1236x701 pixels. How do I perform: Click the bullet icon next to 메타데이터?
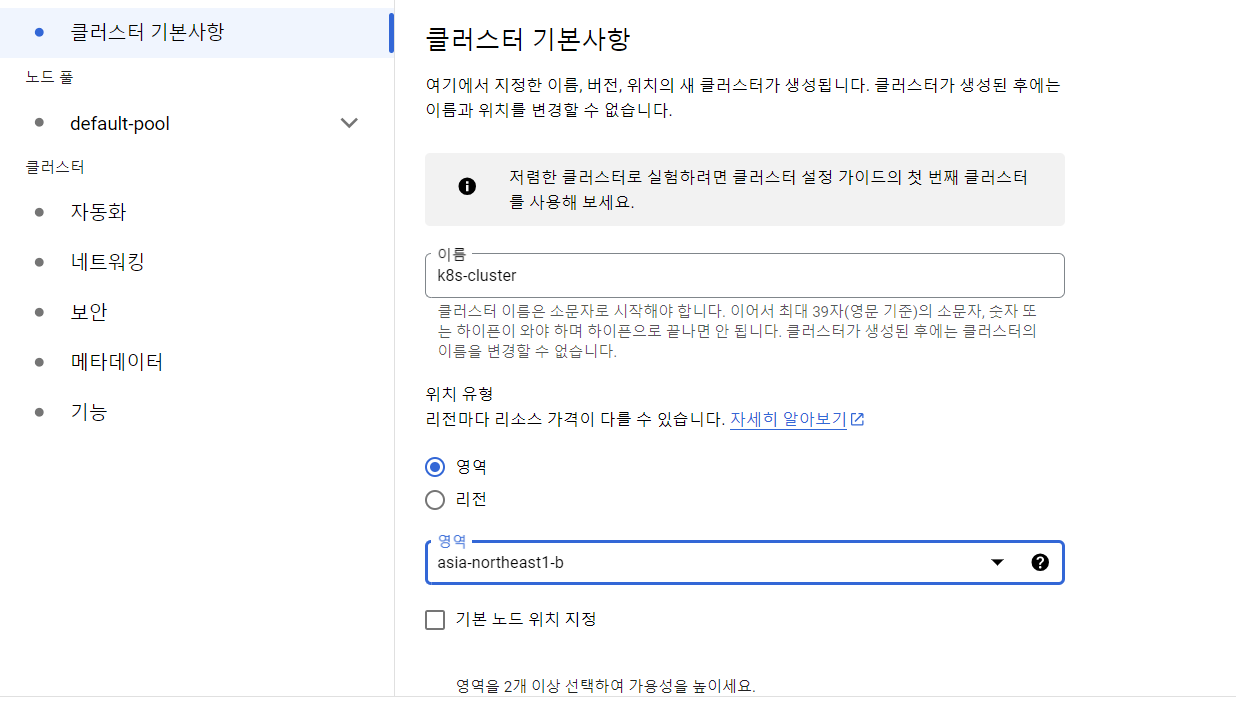[x=39, y=362]
